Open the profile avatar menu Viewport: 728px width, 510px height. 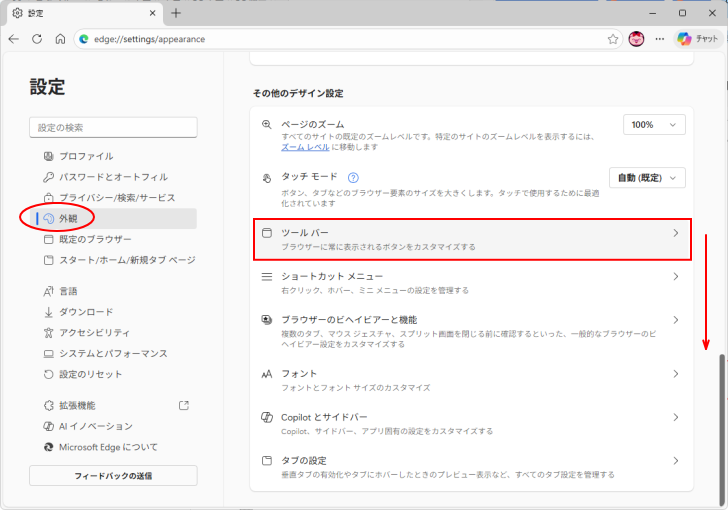(636, 39)
